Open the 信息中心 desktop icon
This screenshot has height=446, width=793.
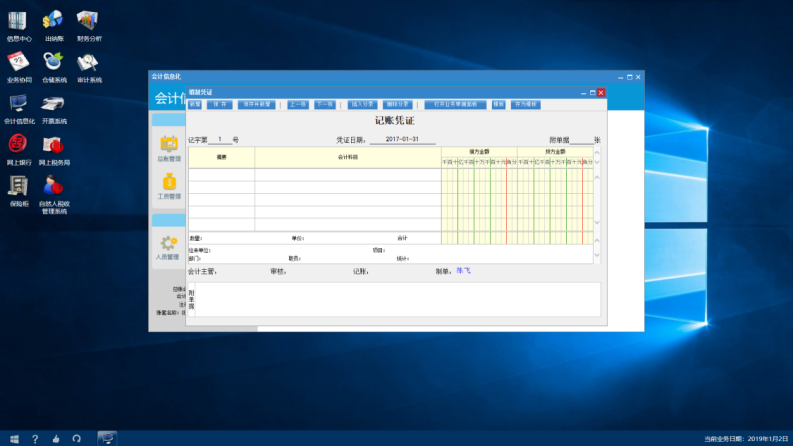18,25
